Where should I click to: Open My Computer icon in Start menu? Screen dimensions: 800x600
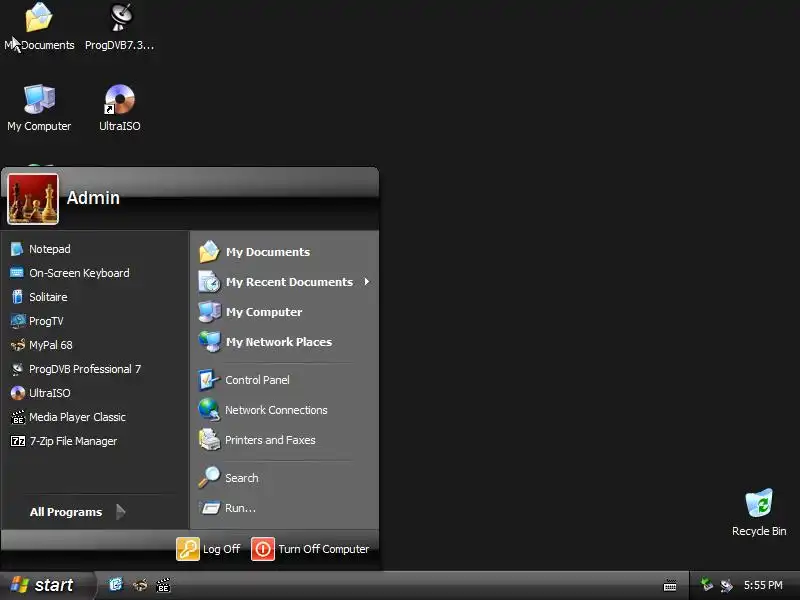click(209, 312)
